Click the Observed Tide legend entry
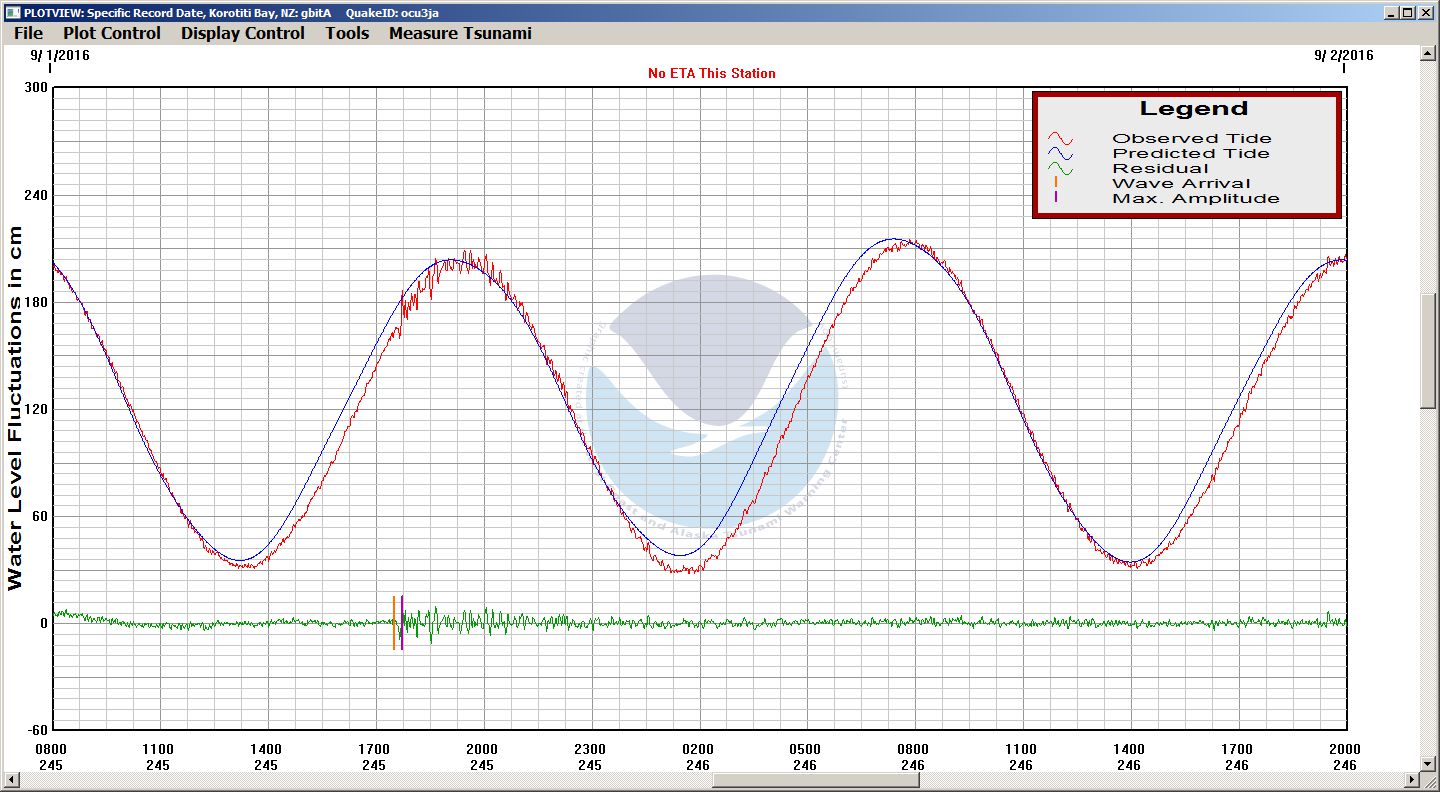Screen dimensions: 1440x792 click(1192, 139)
